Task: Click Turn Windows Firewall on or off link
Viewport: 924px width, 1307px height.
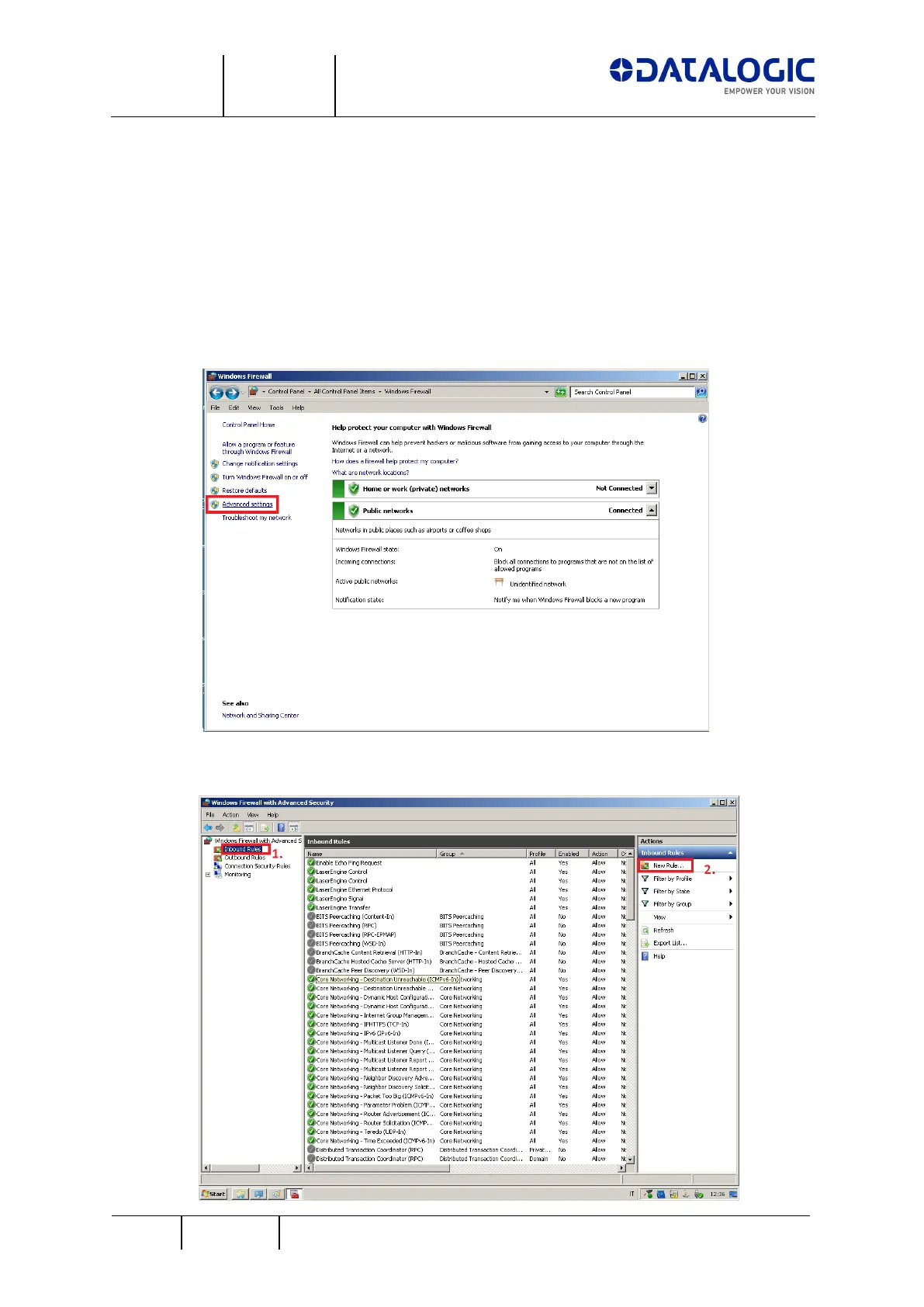Action: (265, 477)
